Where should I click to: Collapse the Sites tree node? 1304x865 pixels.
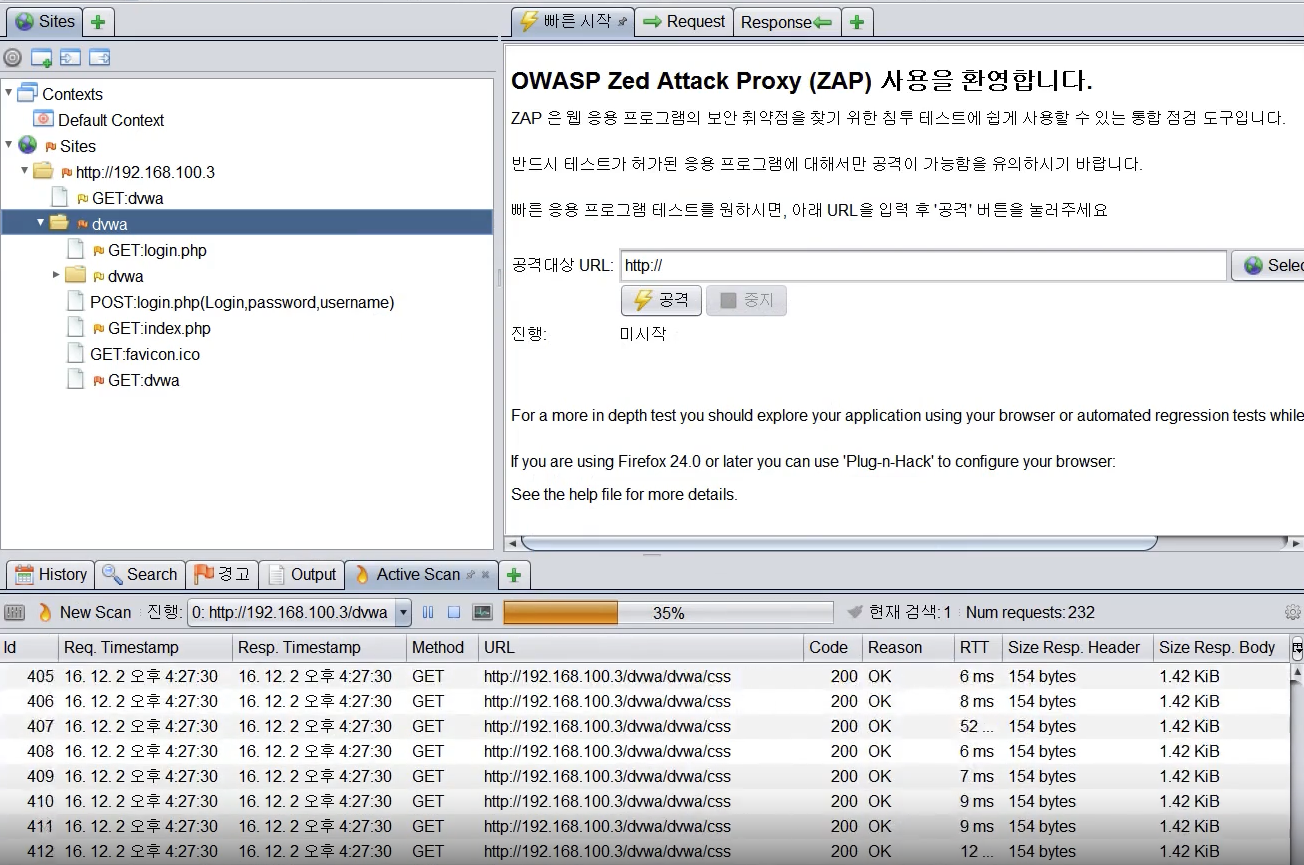[x=9, y=144]
